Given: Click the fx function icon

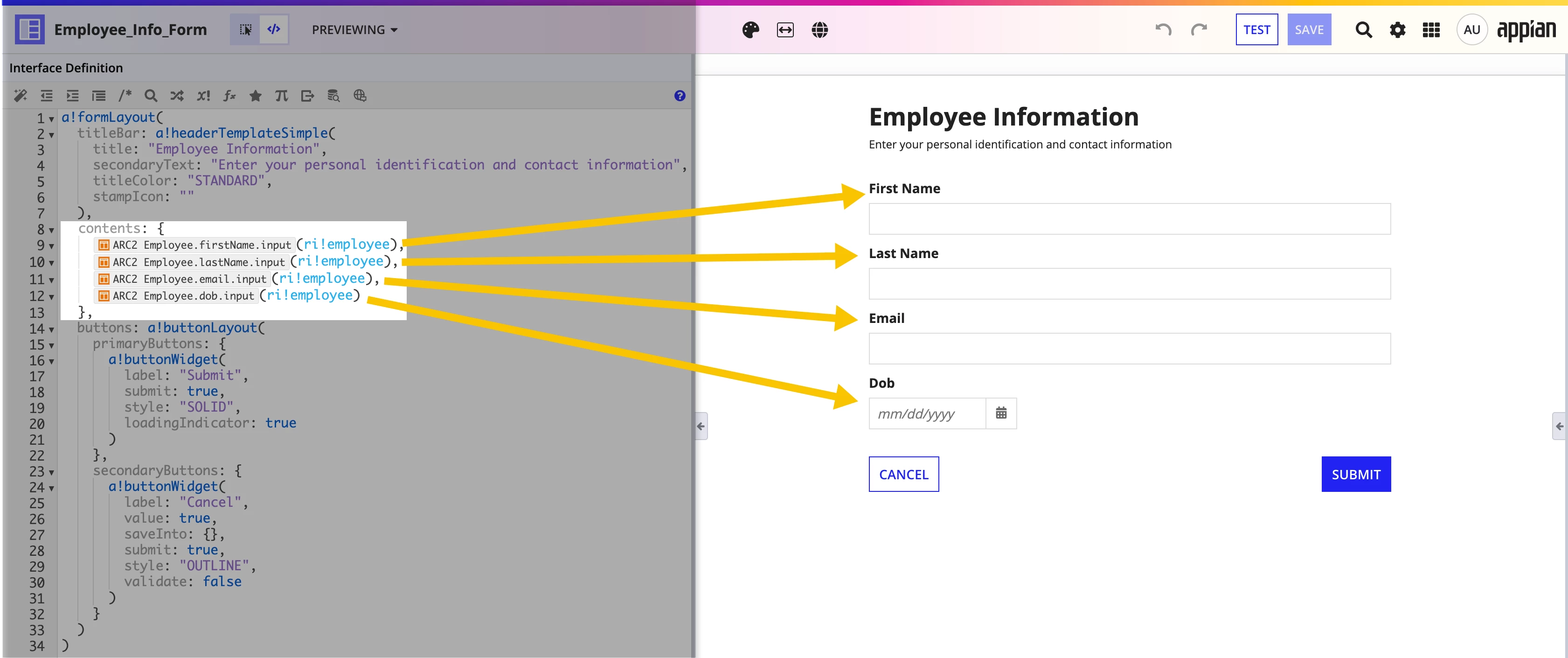Looking at the screenshot, I should click(229, 96).
